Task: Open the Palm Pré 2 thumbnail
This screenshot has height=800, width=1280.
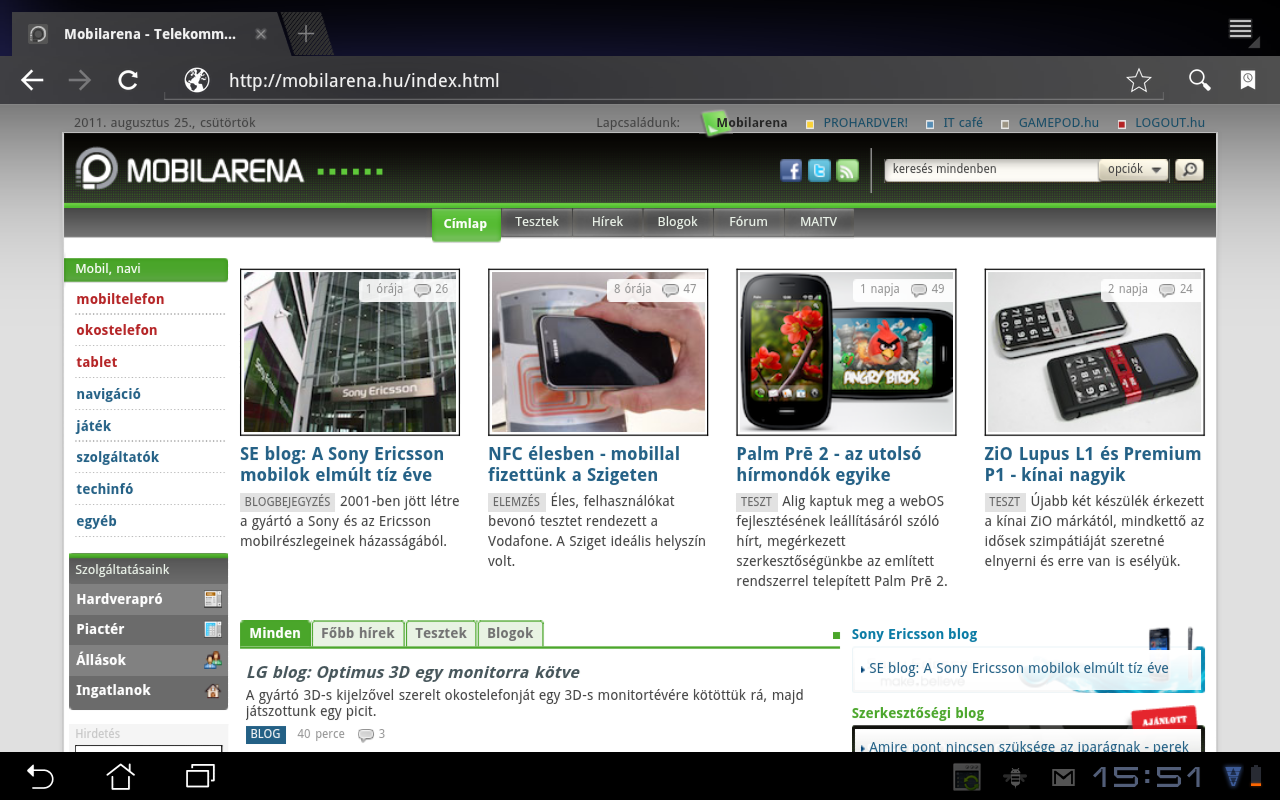Action: [846, 352]
